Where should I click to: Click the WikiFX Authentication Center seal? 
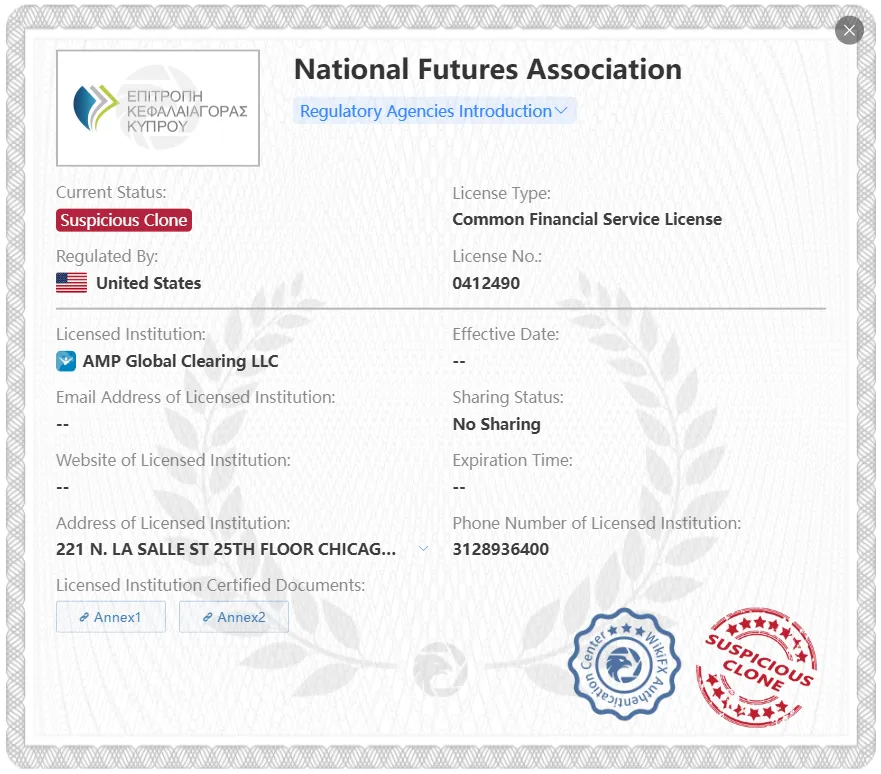point(624,664)
